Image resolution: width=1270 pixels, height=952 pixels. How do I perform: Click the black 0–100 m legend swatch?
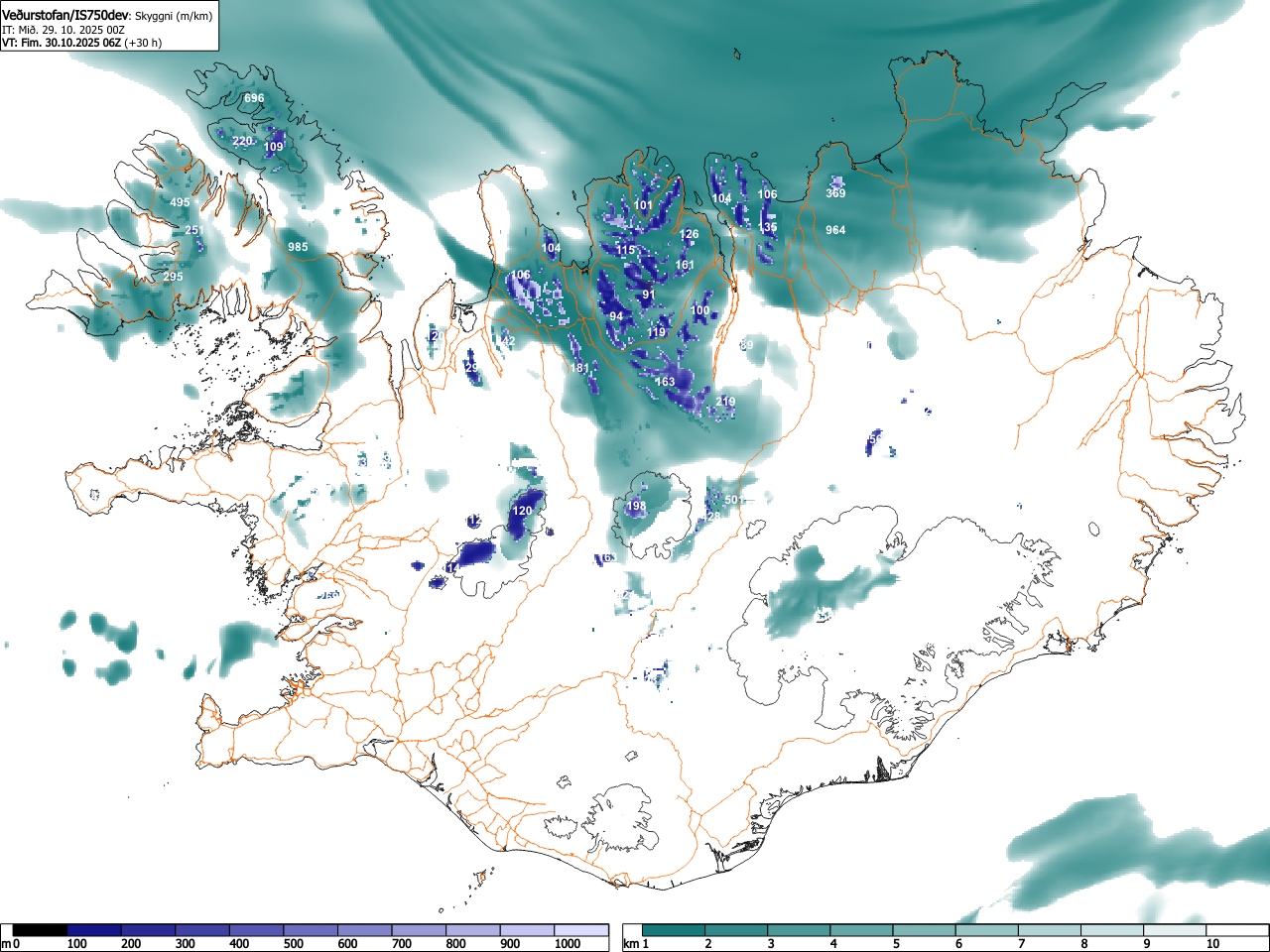click(x=41, y=930)
